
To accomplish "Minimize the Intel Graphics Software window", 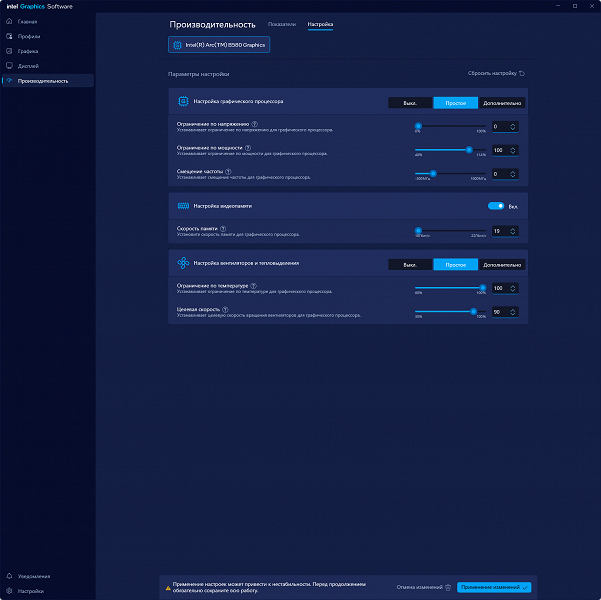I will pyautogui.click(x=558, y=6).
